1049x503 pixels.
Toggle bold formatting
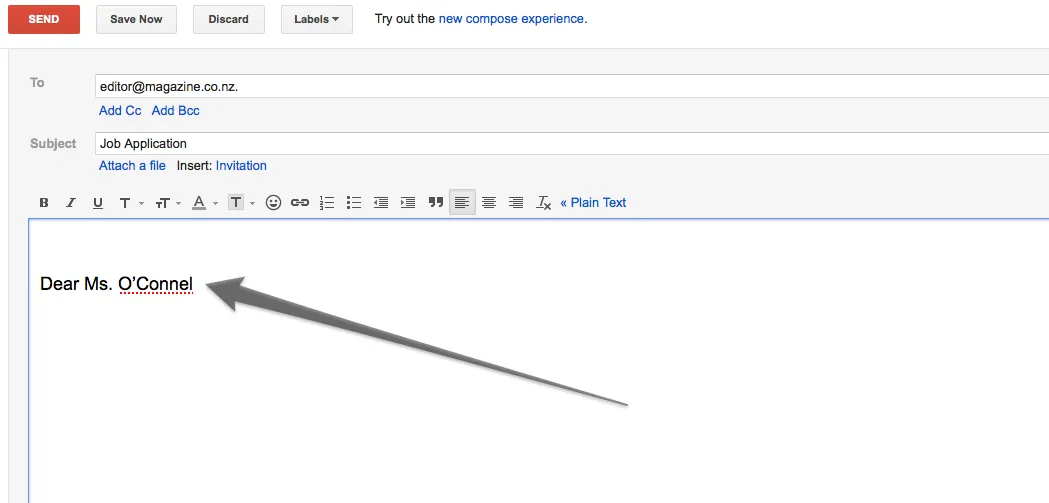44,203
